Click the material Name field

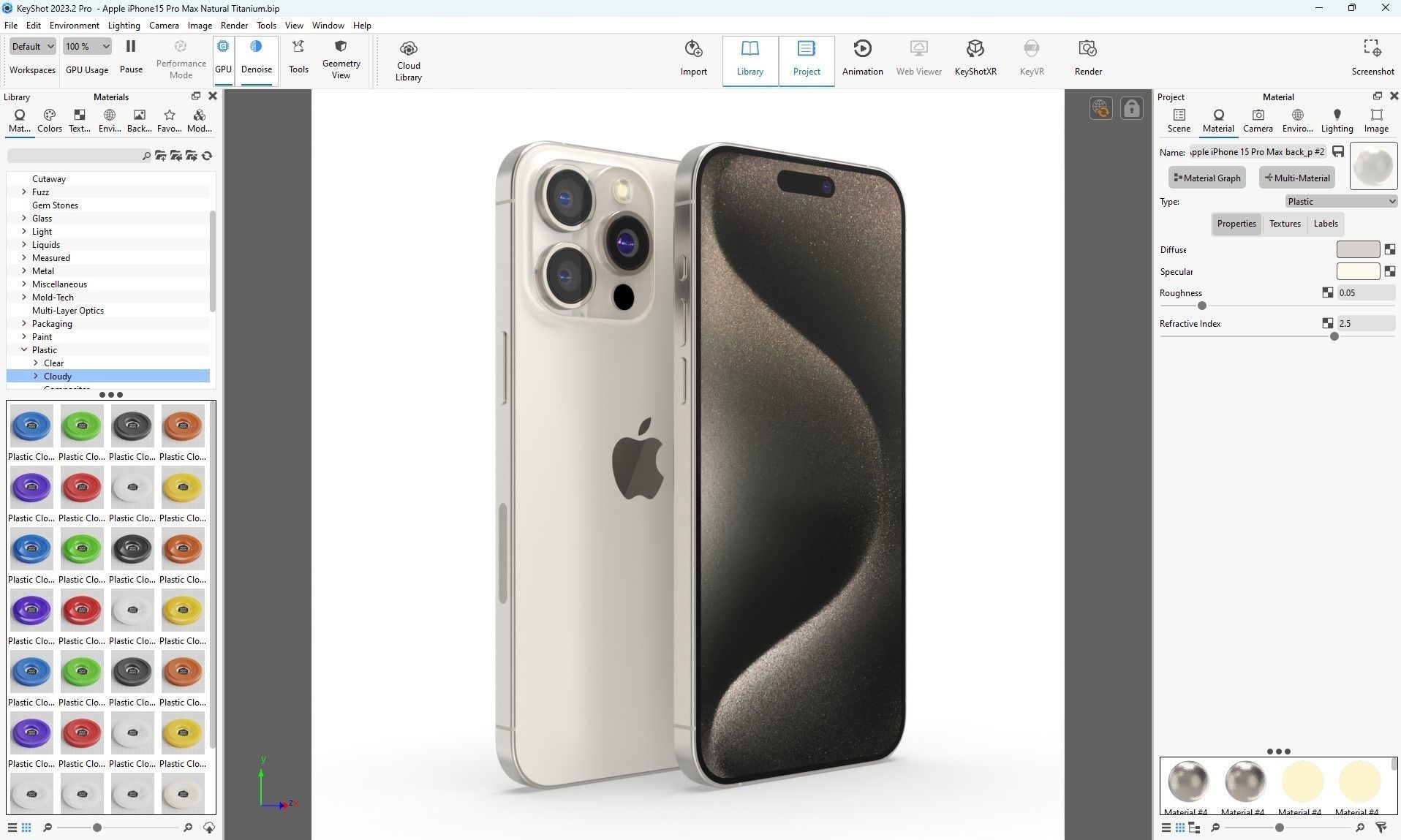[1258, 152]
